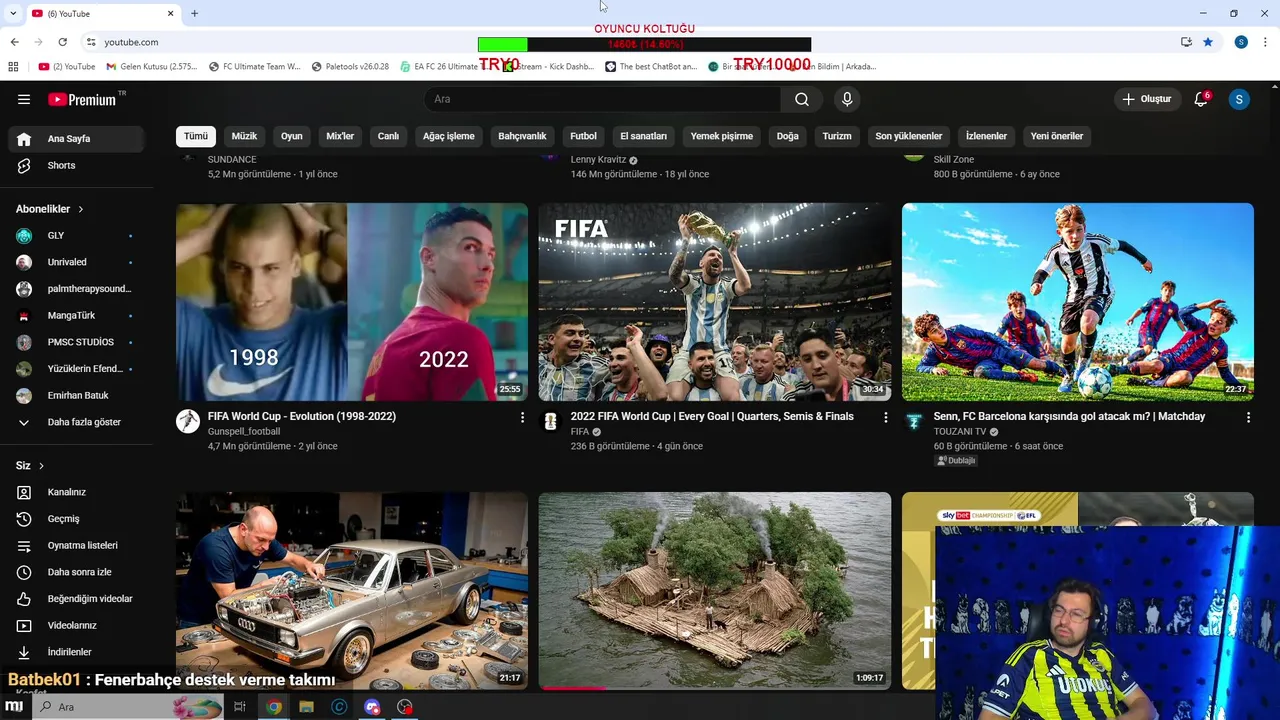Select the Bahçıvanlık filter chip
The width and height of the screenshot is (1280, 720).
click(x=522, y=136)
